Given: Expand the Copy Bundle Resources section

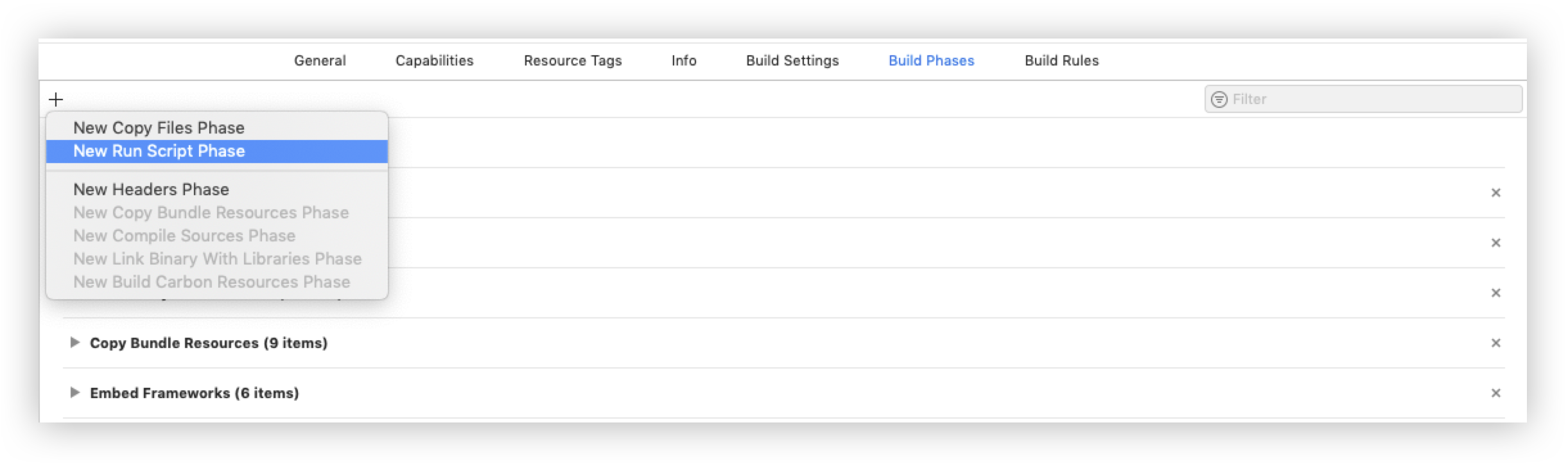Looking at the screenshot, I should click(74, 342).
